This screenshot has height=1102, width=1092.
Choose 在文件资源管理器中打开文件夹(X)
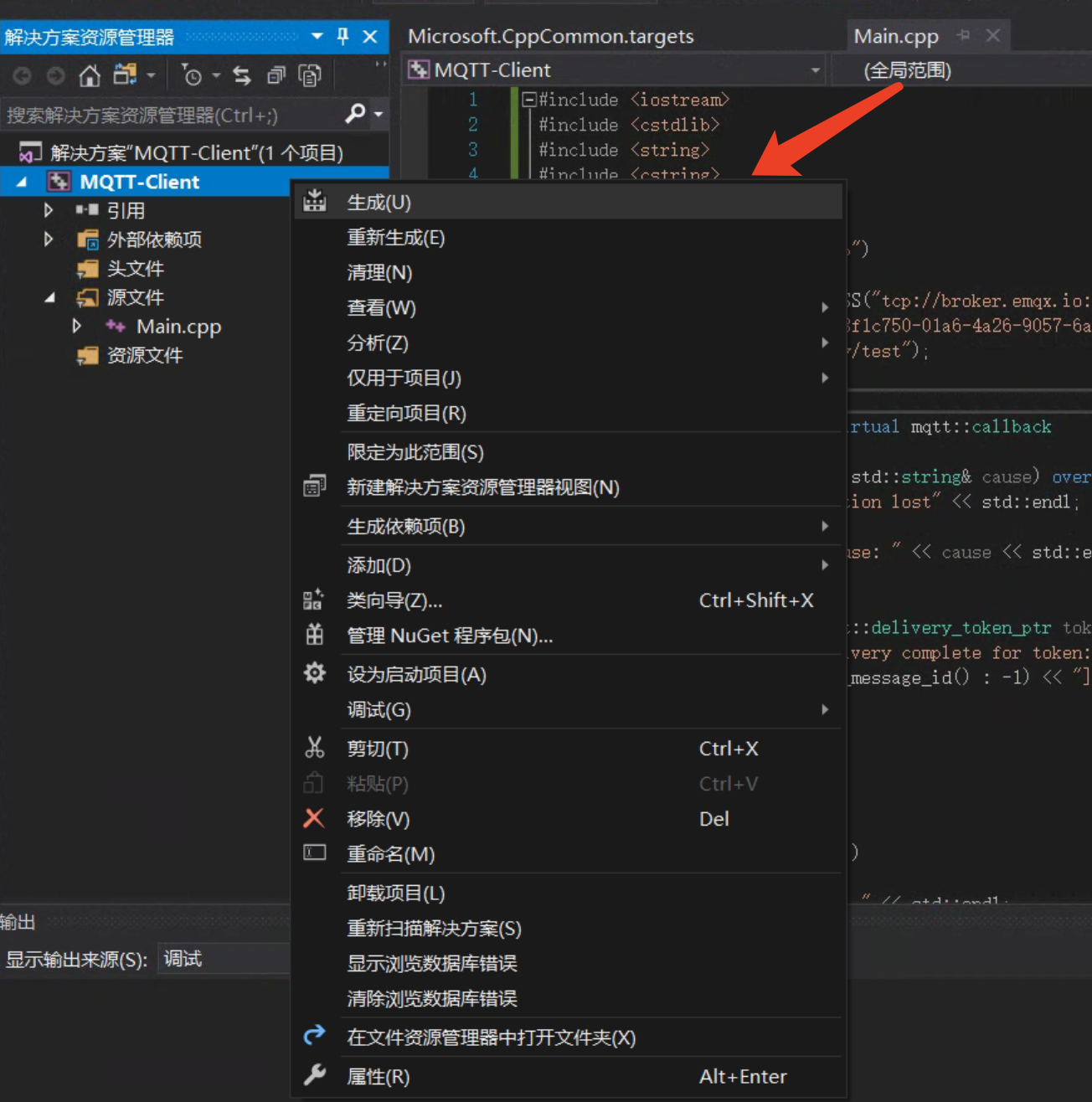568,1038
